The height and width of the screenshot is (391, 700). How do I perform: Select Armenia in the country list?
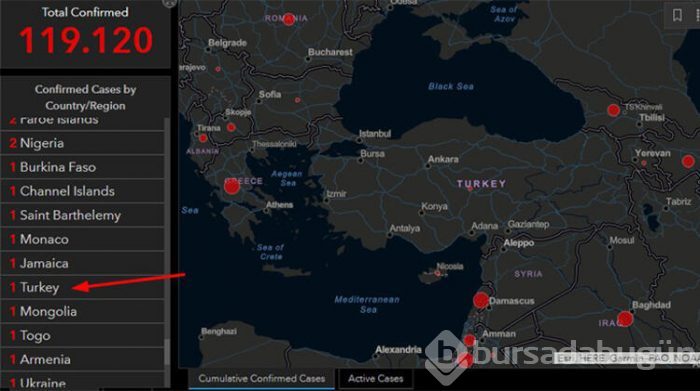(x=83, y=360)
